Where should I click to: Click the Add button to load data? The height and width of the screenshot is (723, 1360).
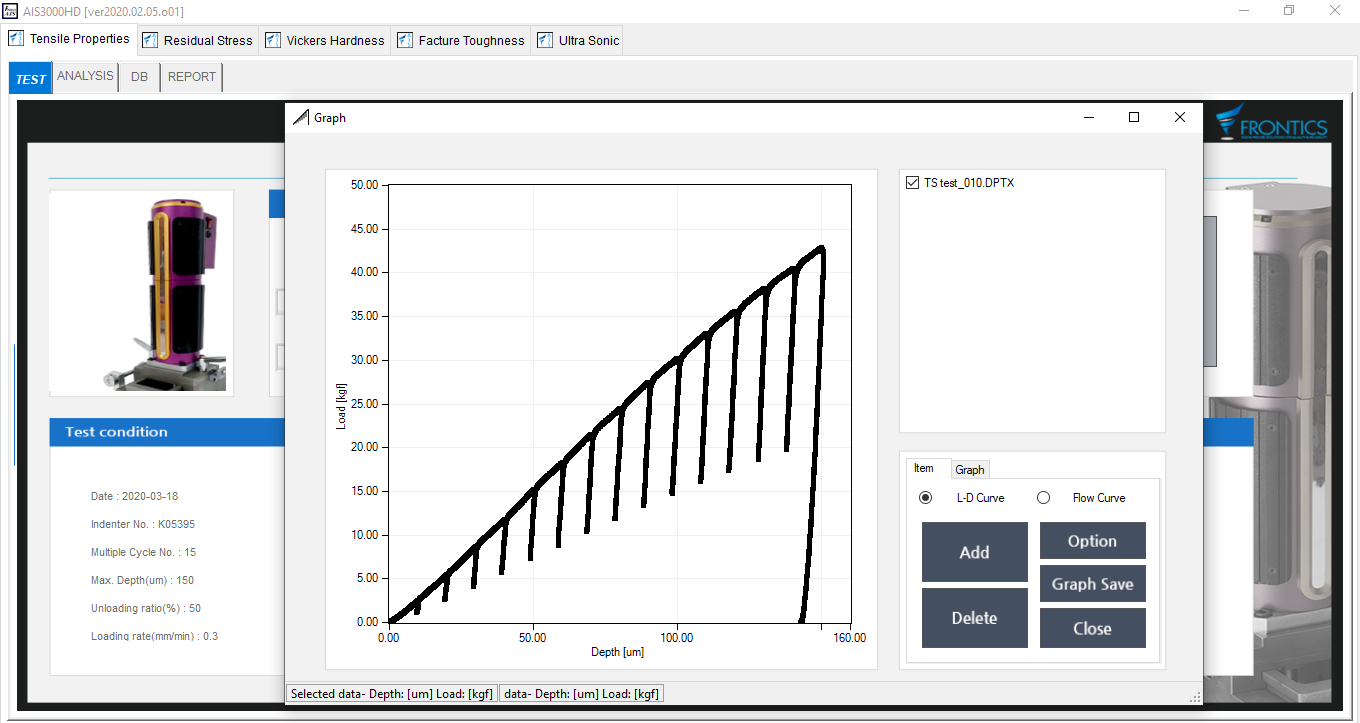tap(974, 552)
